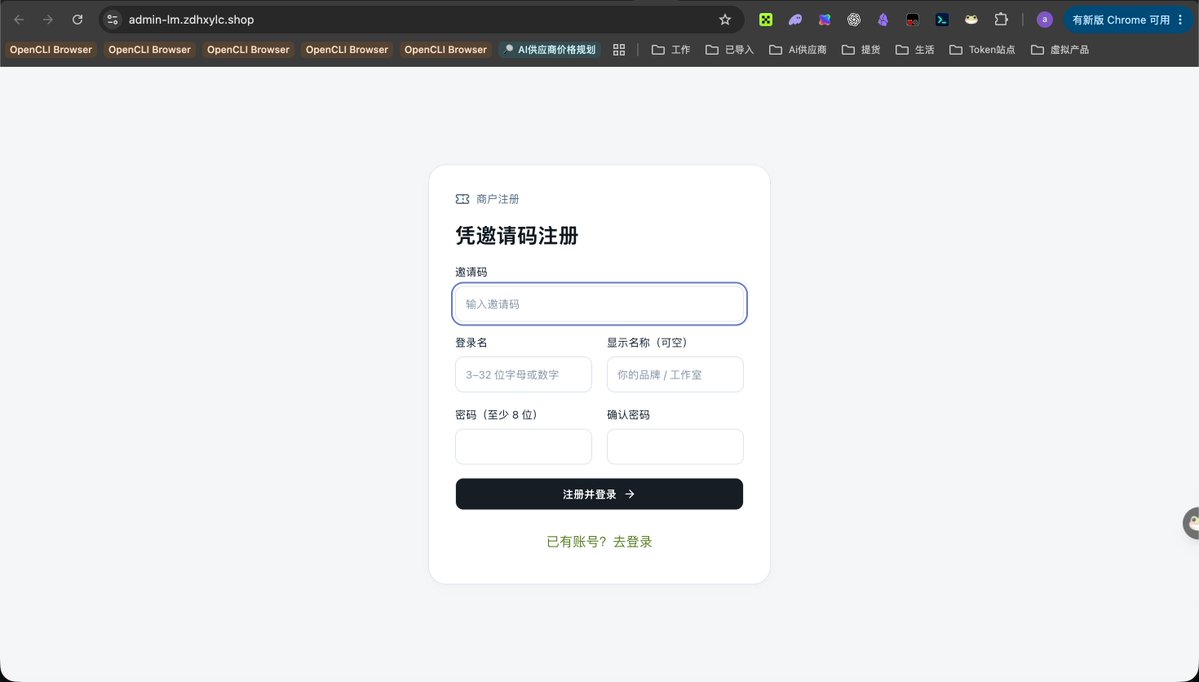Click the 商户注册 label text
The width and height of the screenshot is (1199, 682).
click(498, 199)
